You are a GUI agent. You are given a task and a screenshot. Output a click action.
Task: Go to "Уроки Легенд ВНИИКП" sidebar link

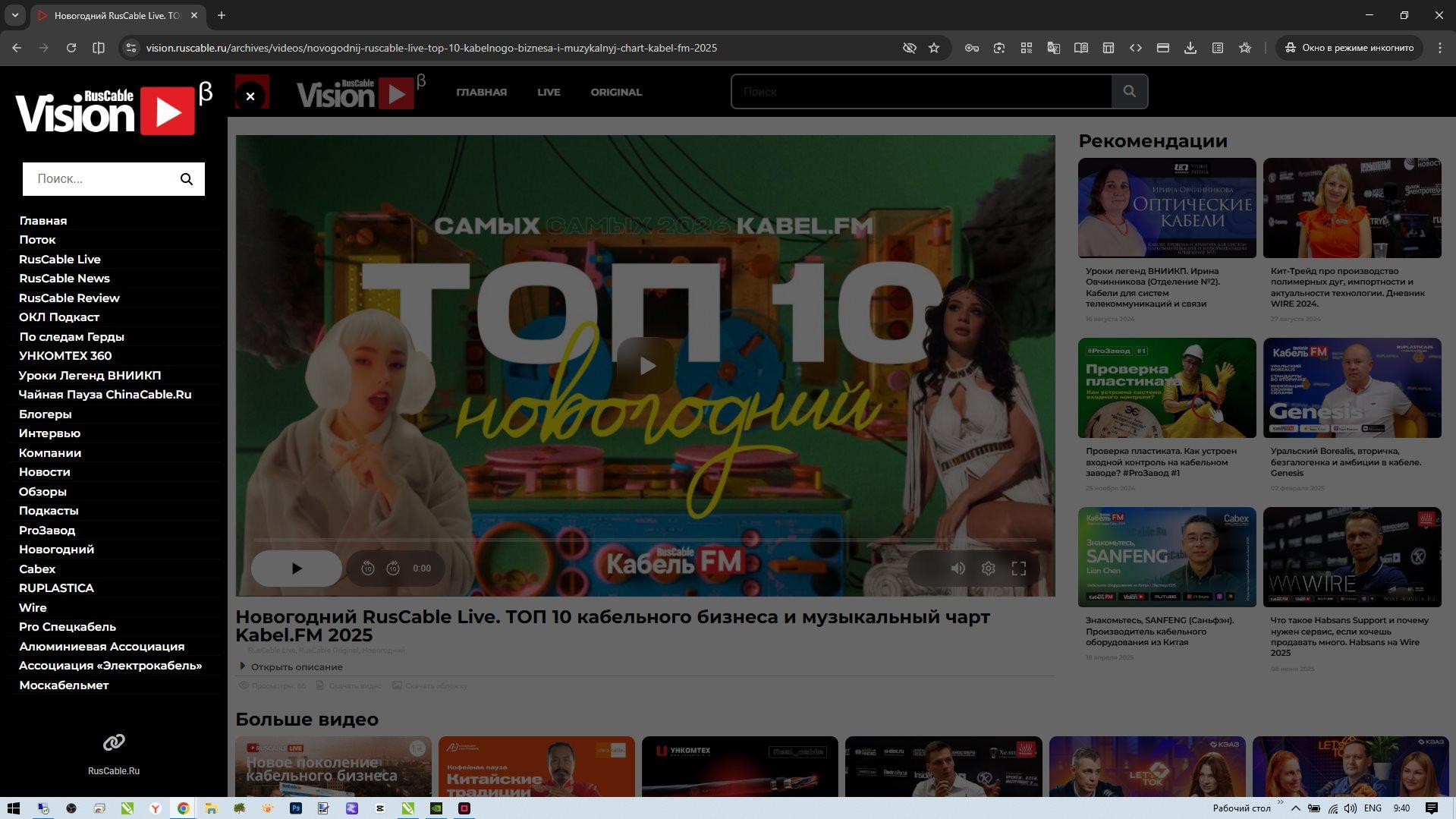pyautogui.click(x=90, y=375)
